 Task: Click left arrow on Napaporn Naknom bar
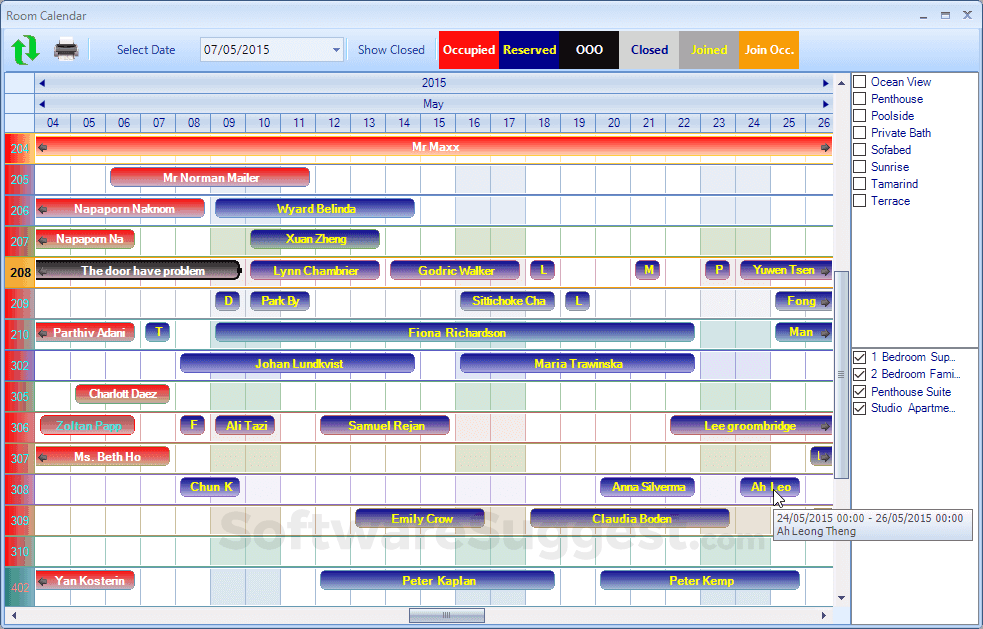[x=43, y=209]
